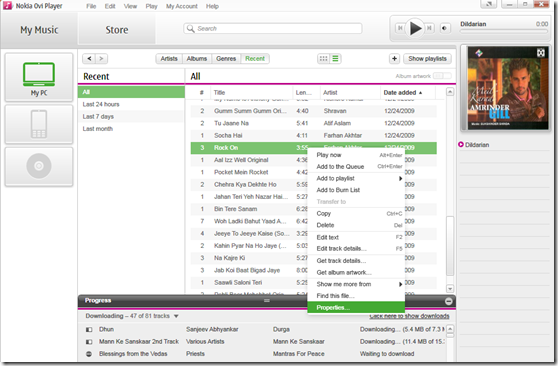Select the Tu Jaane Na track row
558x366 pixels.
(x=313, y=123)
